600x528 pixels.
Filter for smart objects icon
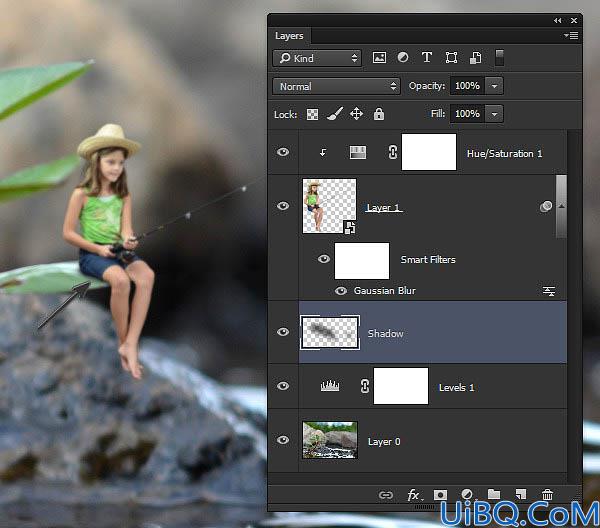point(475,58)
